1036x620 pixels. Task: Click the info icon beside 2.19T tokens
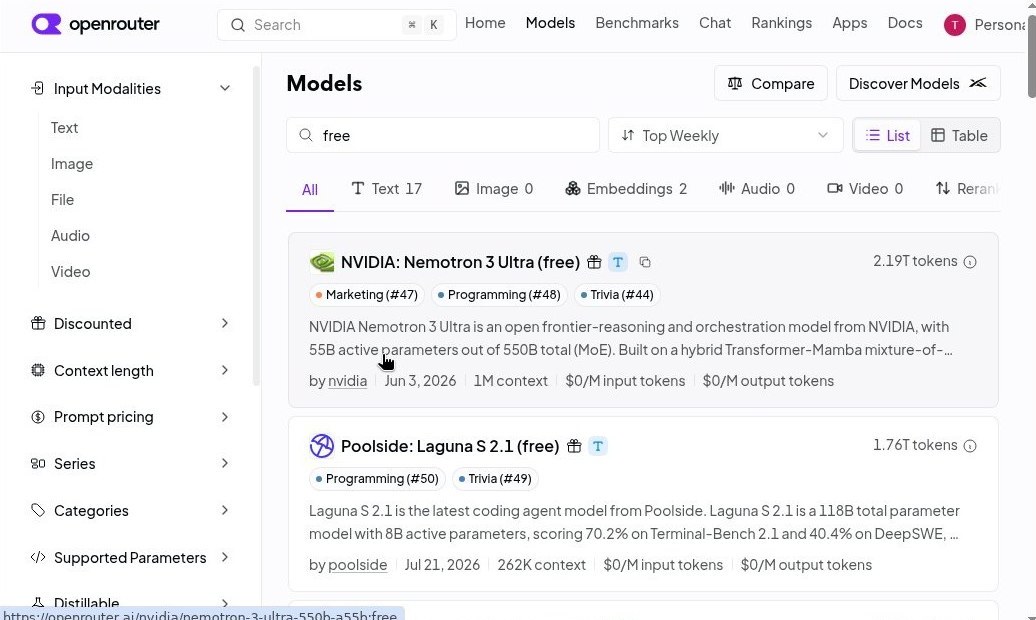[x=970, y=262]
